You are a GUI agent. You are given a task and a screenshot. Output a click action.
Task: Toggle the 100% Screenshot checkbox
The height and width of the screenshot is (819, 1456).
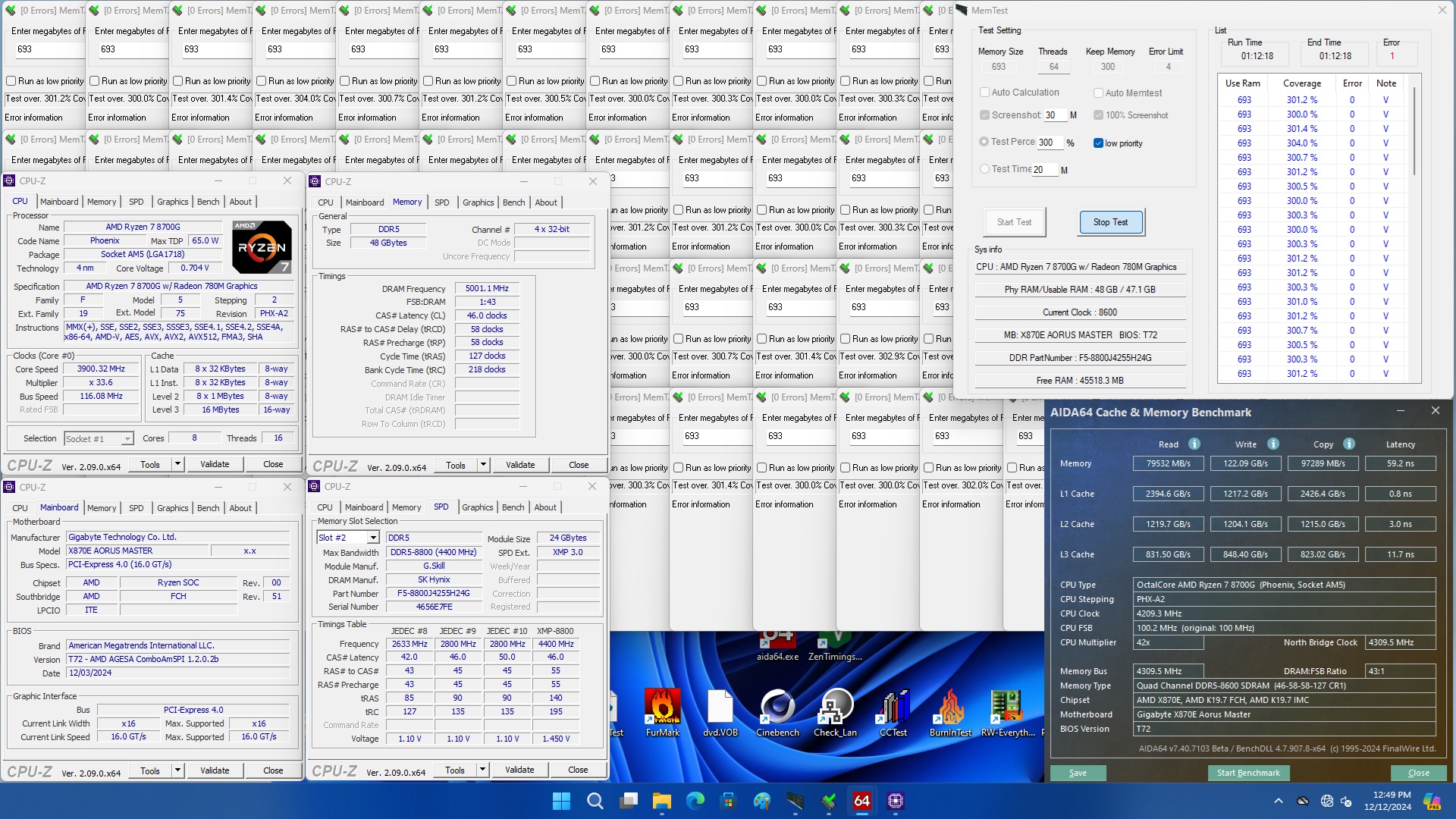tap(1098, 115)
